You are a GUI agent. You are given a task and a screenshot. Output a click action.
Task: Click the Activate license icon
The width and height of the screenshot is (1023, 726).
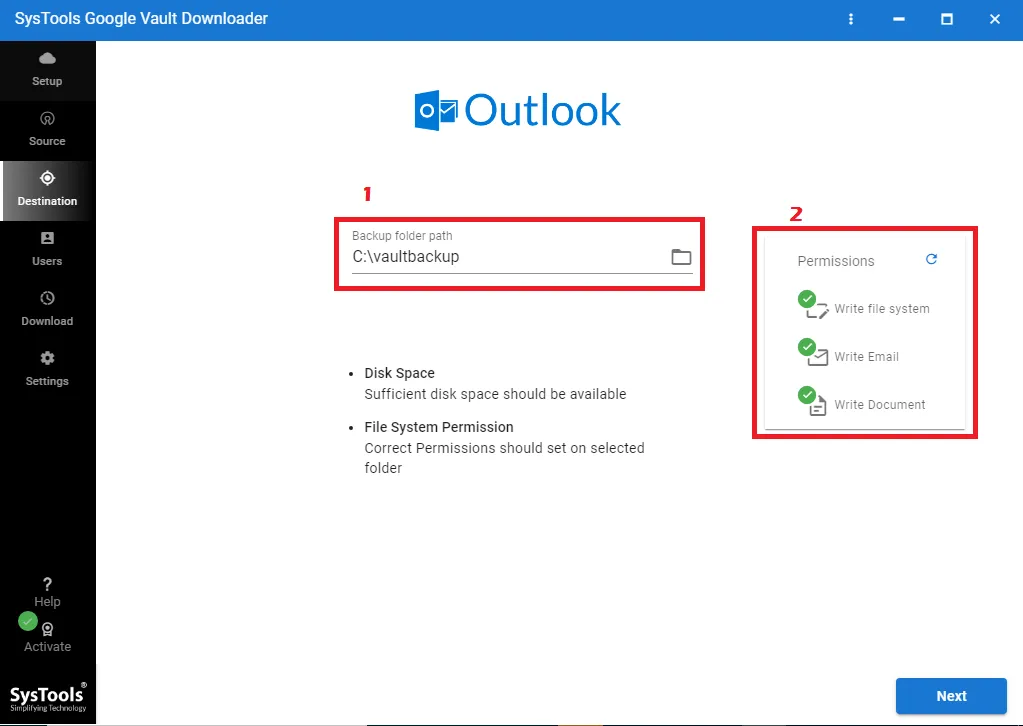(47, 629)
